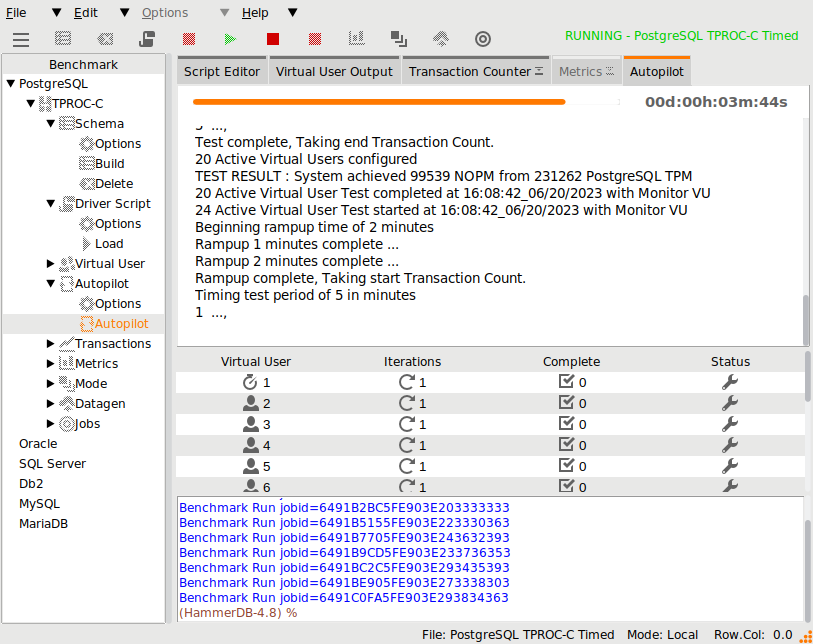813x644 pixels.
Task: Select the person icon for Virtual User 2
Action: click(x=250, y=403)
